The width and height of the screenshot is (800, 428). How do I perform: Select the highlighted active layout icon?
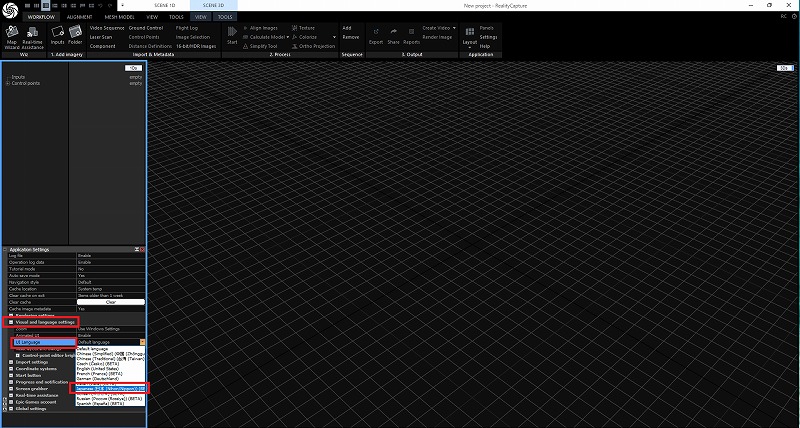coord(46,5)
